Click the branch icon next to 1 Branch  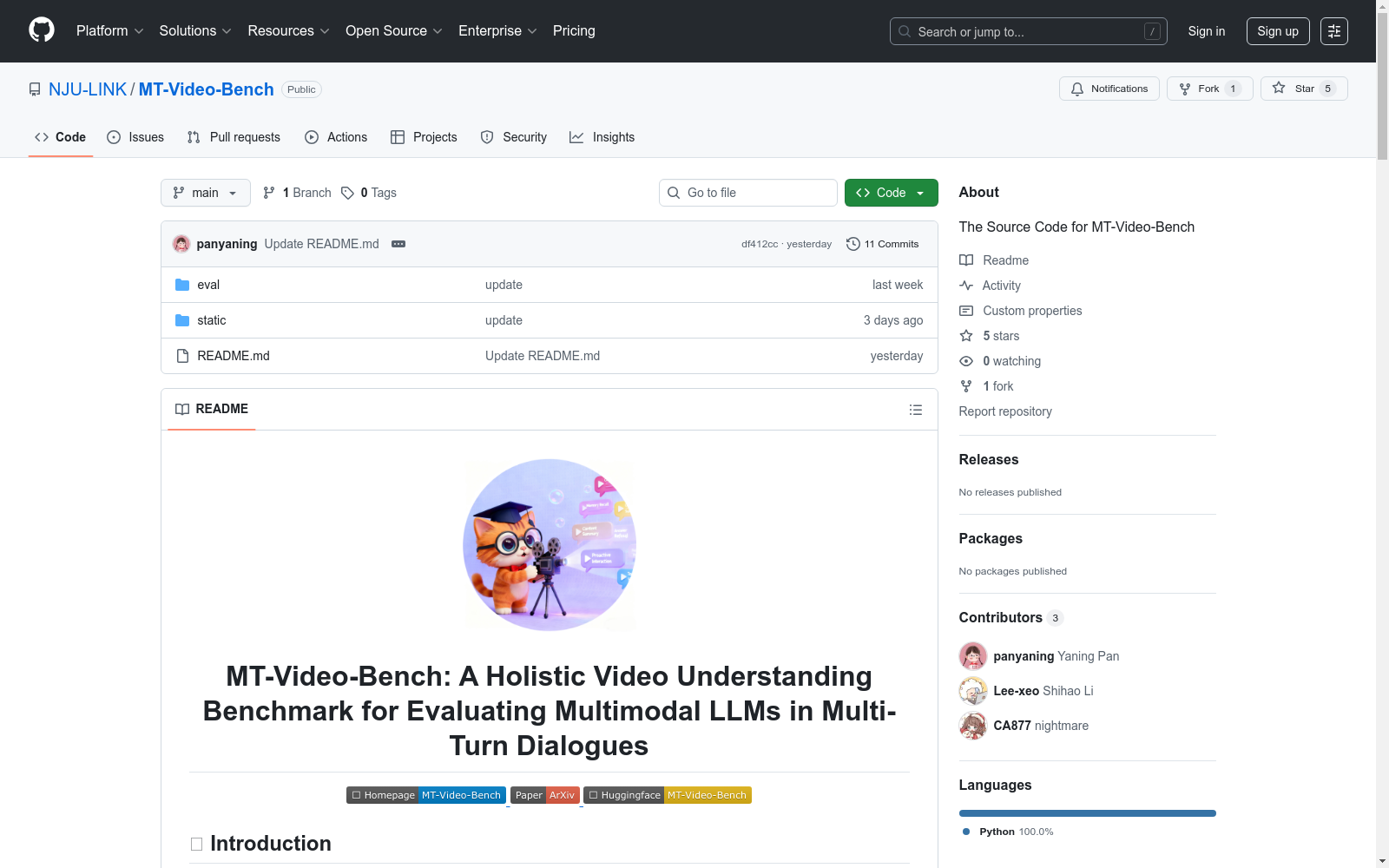click(x=269, y=193)
